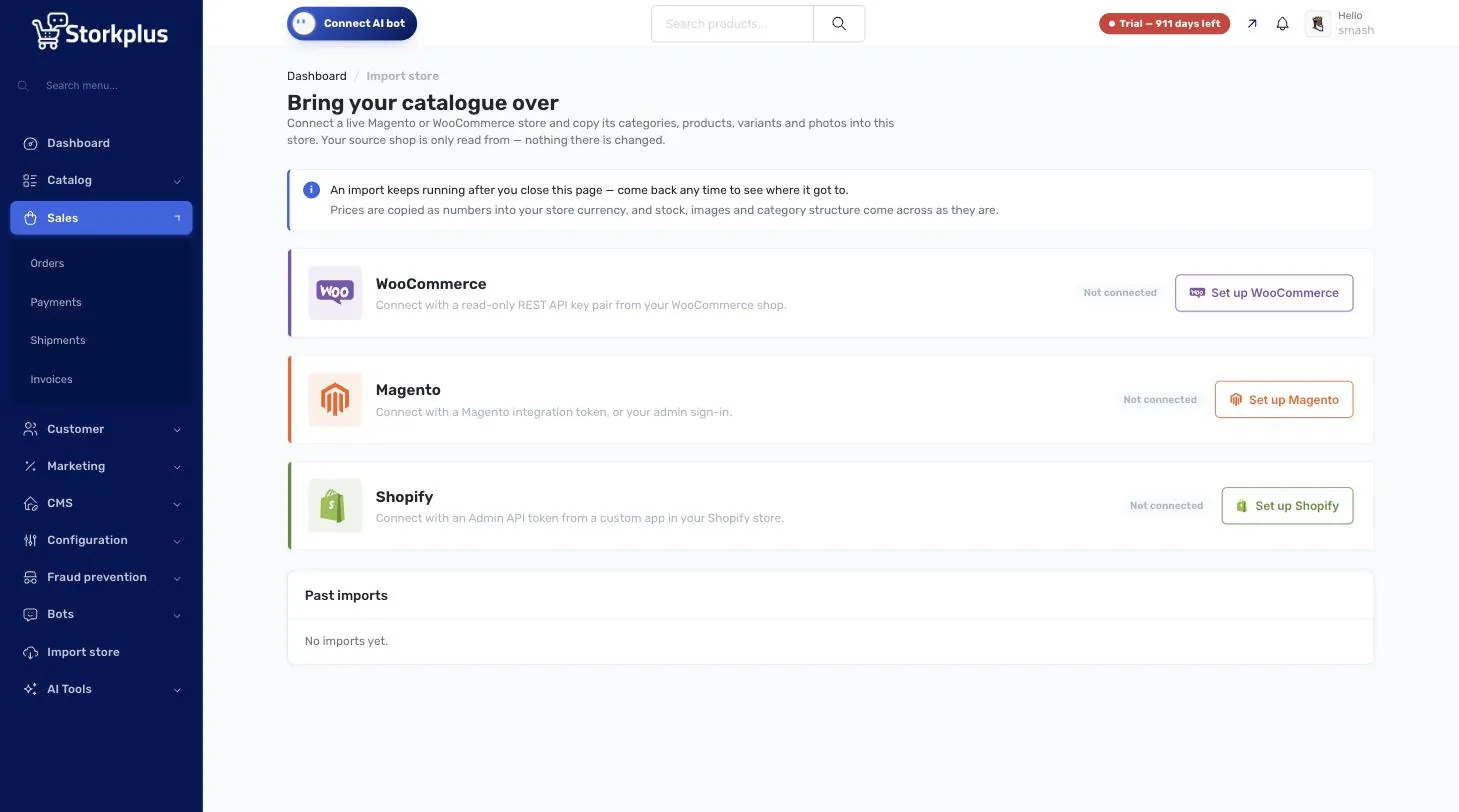Screen dimensions: 1459x812
Task: Click the Configuration sliders icon
Action: pos(30,540)
